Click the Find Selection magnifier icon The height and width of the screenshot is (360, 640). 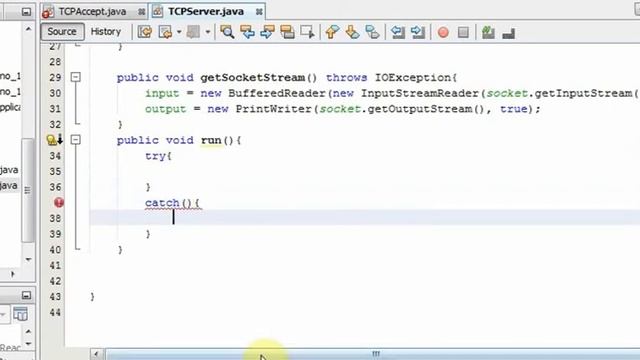pos(227,32)
